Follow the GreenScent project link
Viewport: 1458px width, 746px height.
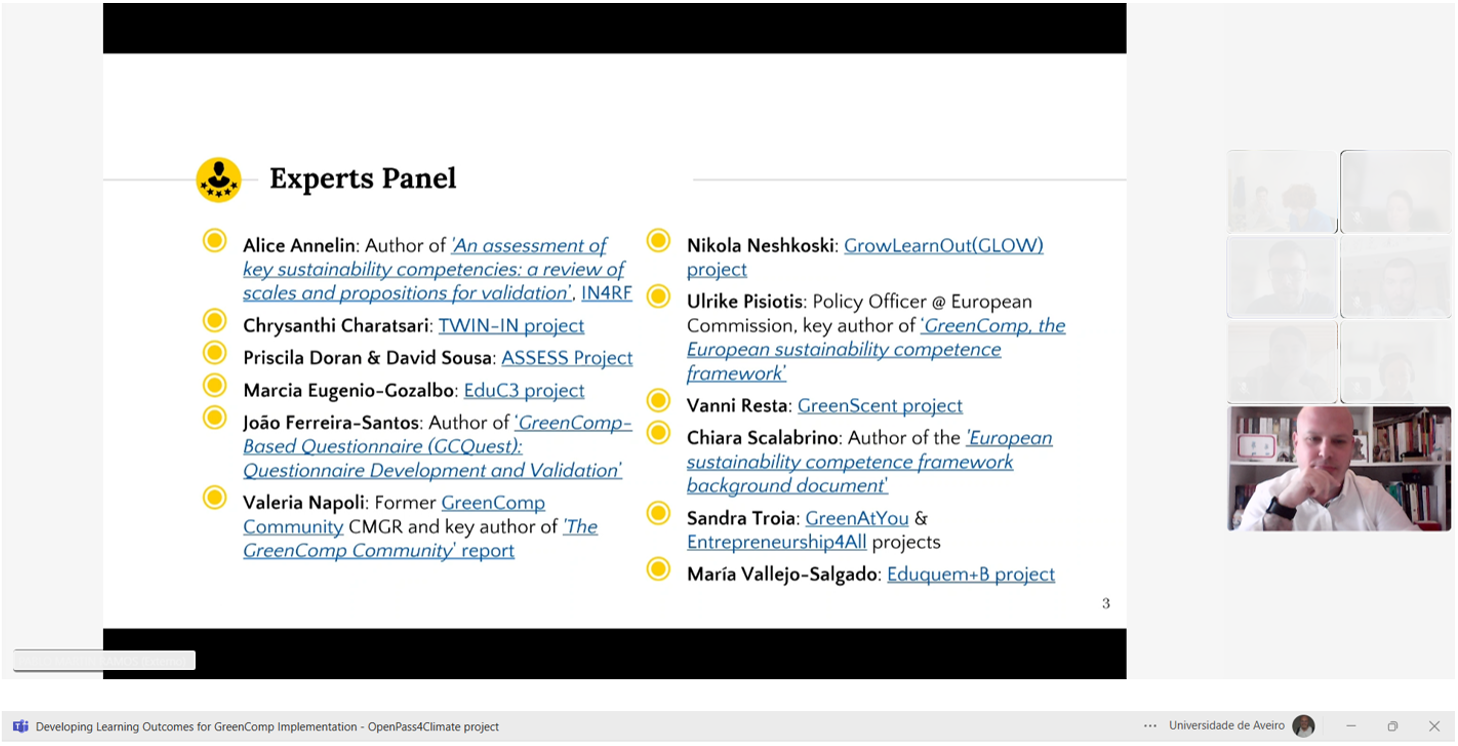(880, 406)
